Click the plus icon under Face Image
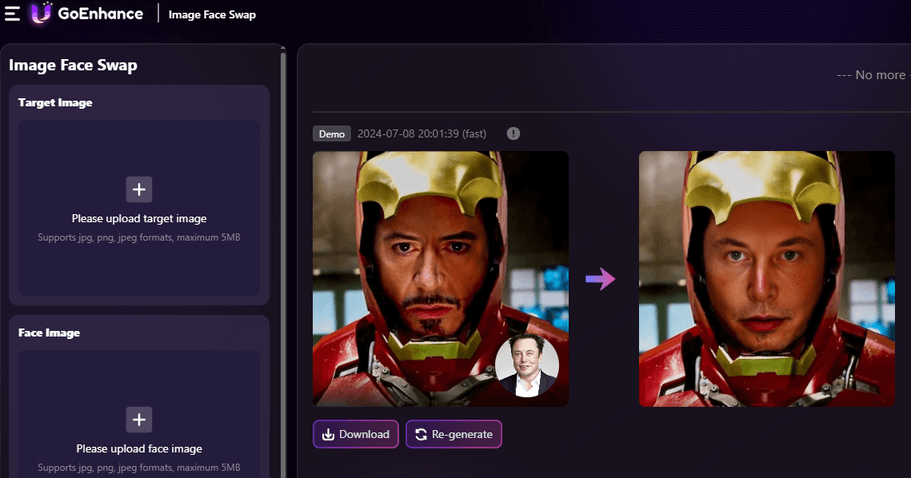 (x=139, y=419)
